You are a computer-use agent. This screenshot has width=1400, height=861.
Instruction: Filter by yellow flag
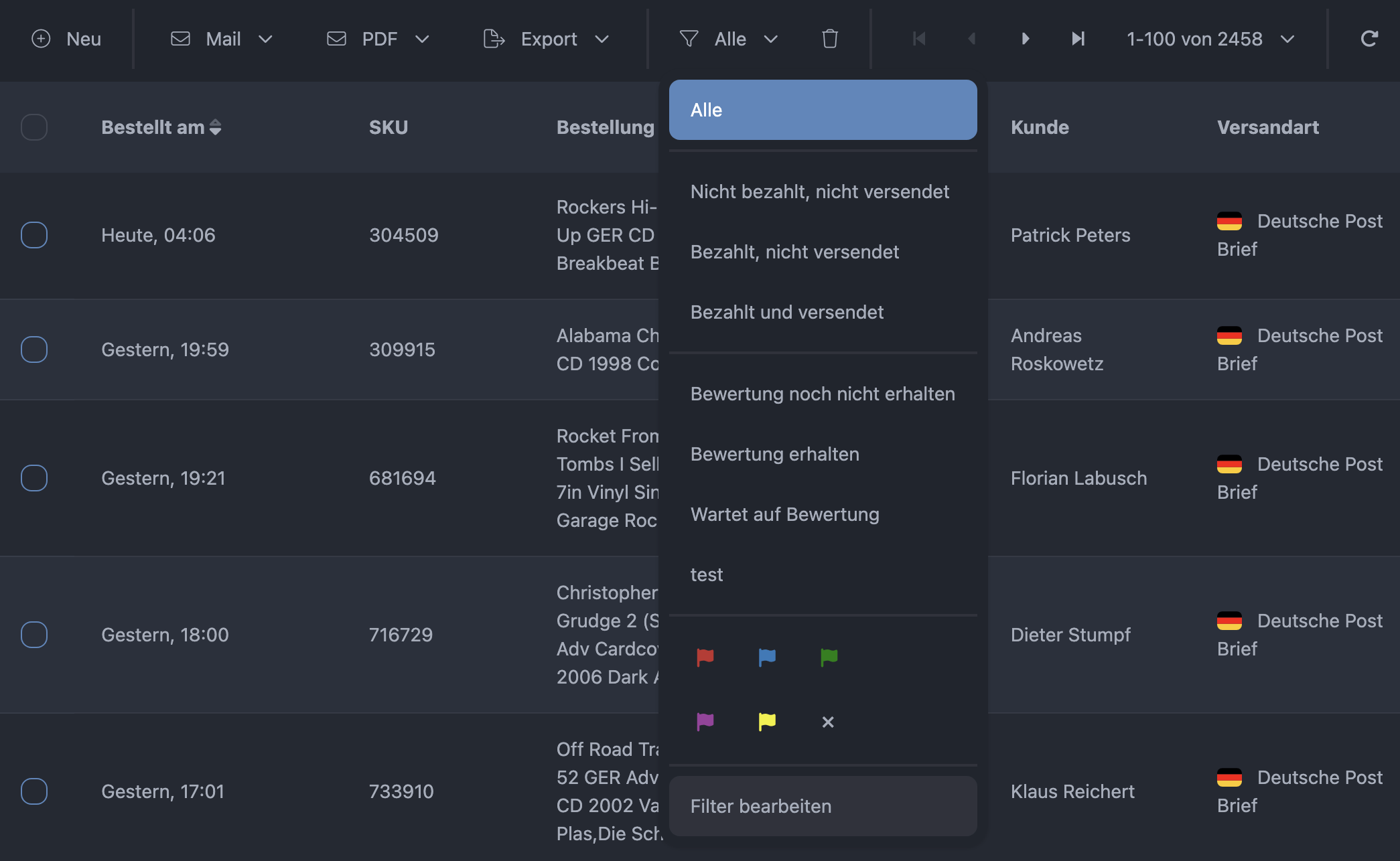pos(767,721)
